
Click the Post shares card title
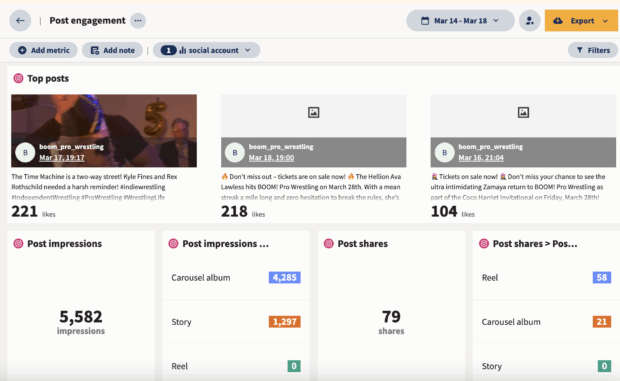click(x=363, y=243)
